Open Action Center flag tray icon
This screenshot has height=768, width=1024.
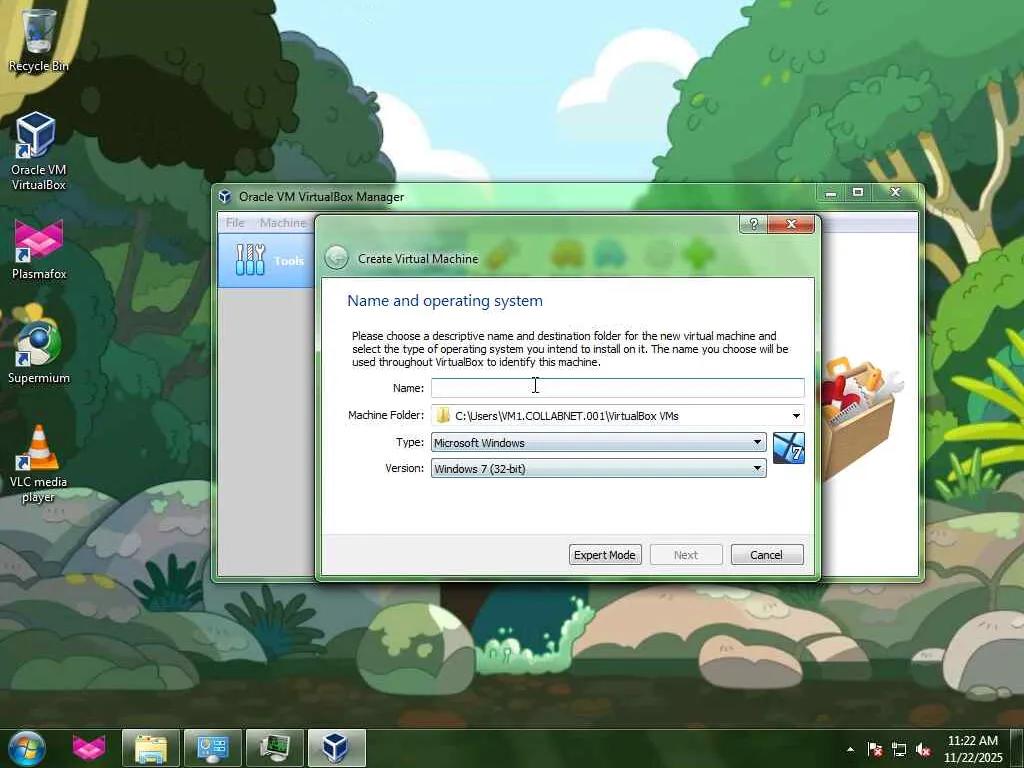[x=874, y=749]
